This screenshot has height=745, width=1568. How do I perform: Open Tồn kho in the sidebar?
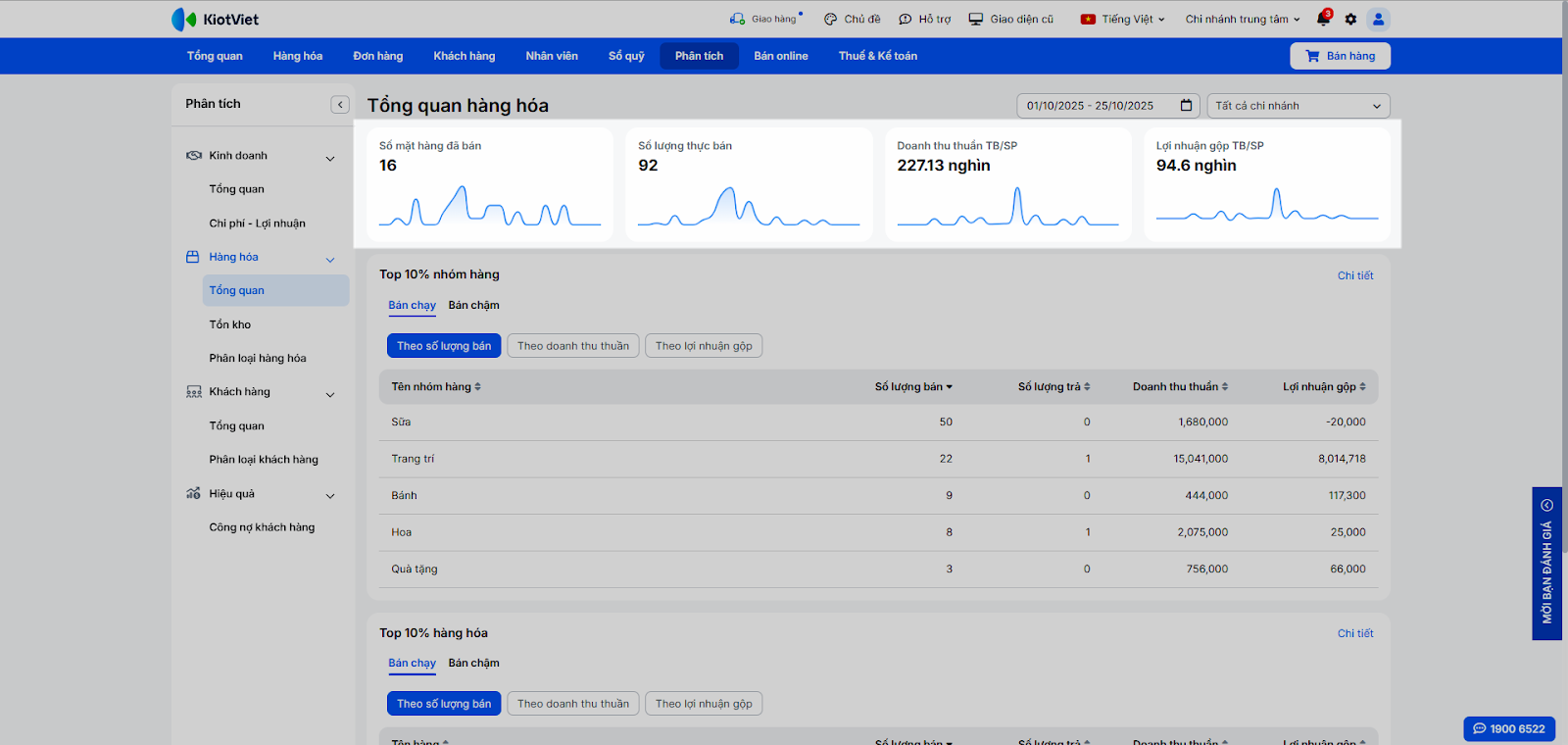pyautogui.click(x=230, y=324)
